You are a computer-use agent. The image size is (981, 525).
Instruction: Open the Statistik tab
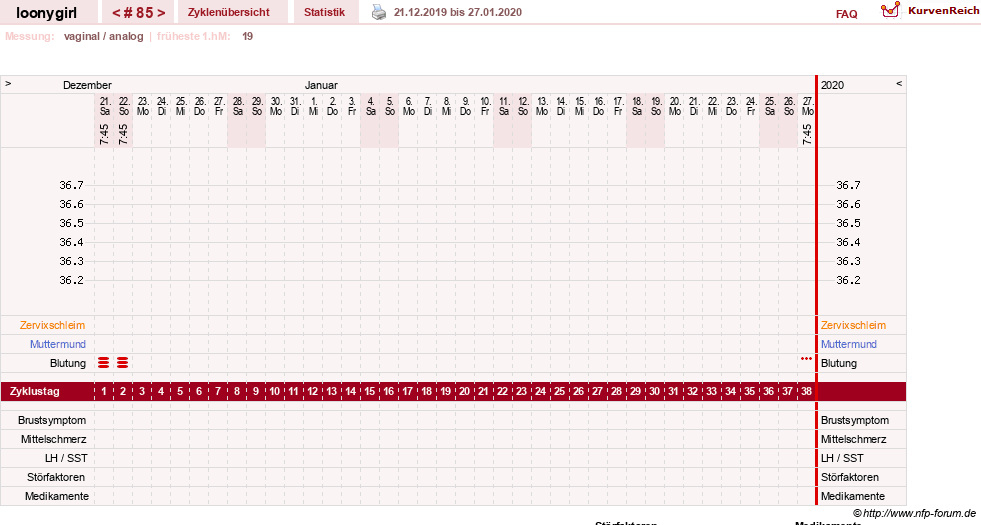coord(324,12)
